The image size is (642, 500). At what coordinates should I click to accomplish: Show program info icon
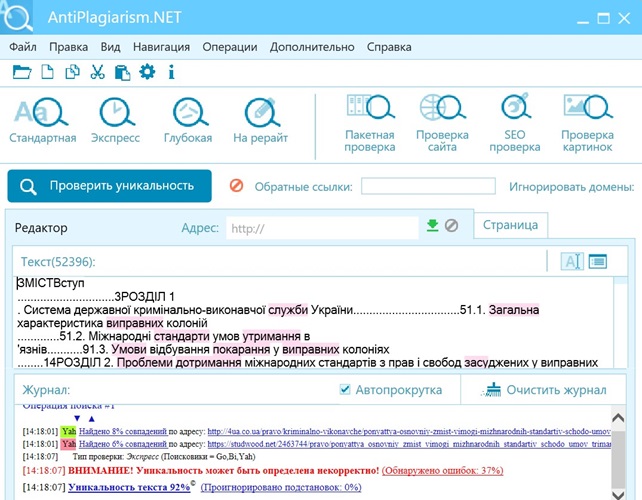pyautogui.click(x=172, y=72)
